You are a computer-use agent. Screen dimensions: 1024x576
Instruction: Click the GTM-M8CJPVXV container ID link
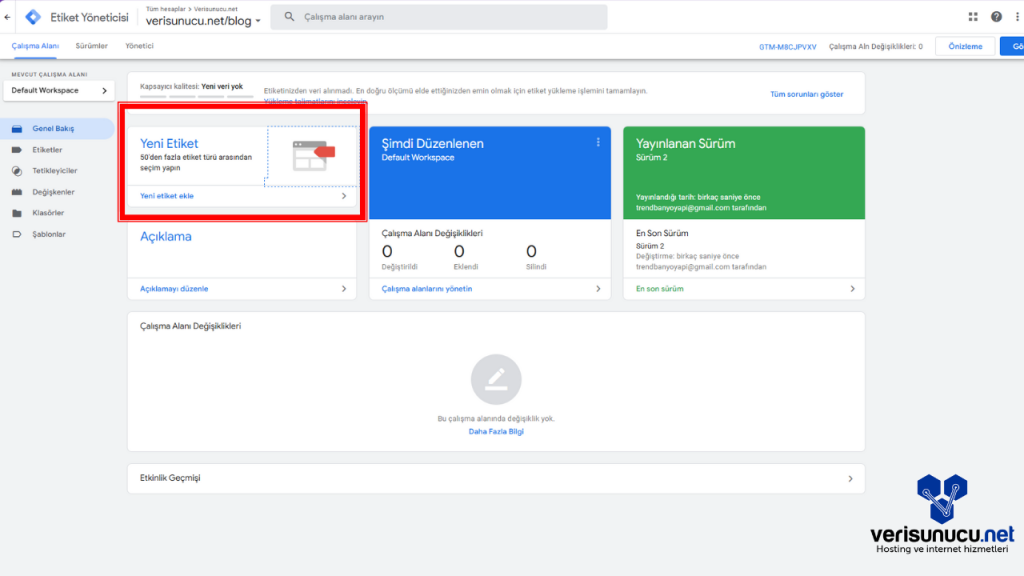point(788,47)
